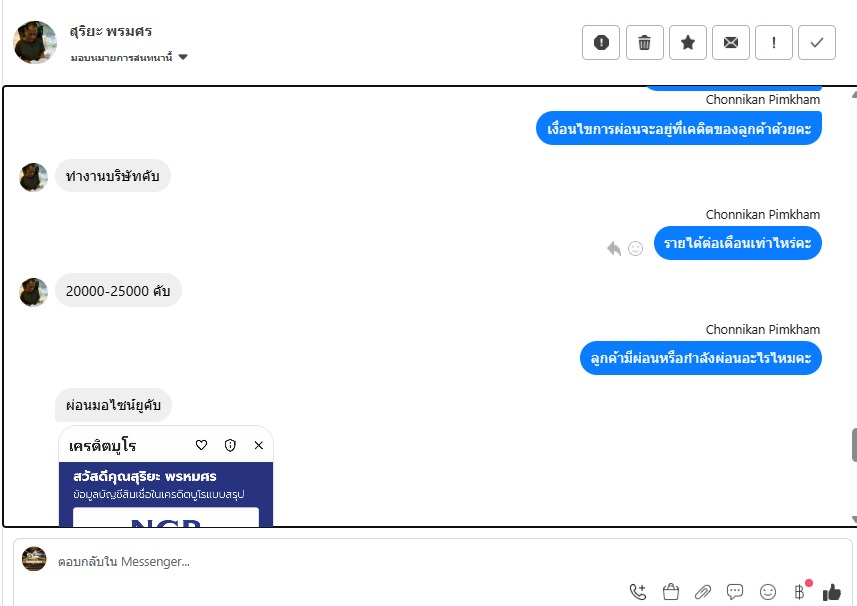
Task: Mark conversation as unread with envelope icon
Action: click(x=731, y=42)
